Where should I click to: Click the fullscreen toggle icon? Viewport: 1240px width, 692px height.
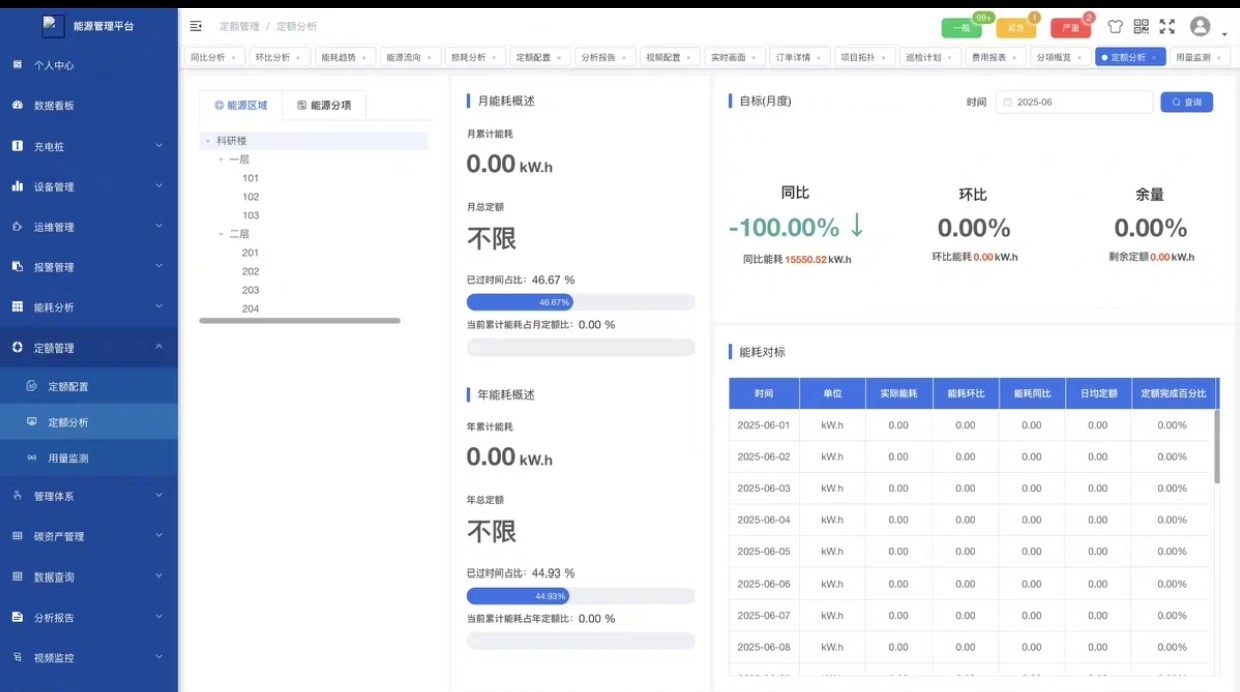[1167, 27]
